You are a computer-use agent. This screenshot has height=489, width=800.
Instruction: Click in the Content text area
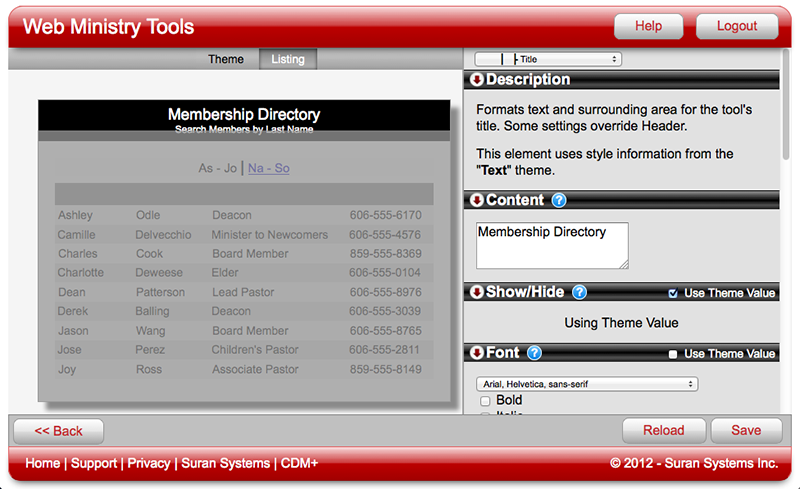(x=552, y=245)
